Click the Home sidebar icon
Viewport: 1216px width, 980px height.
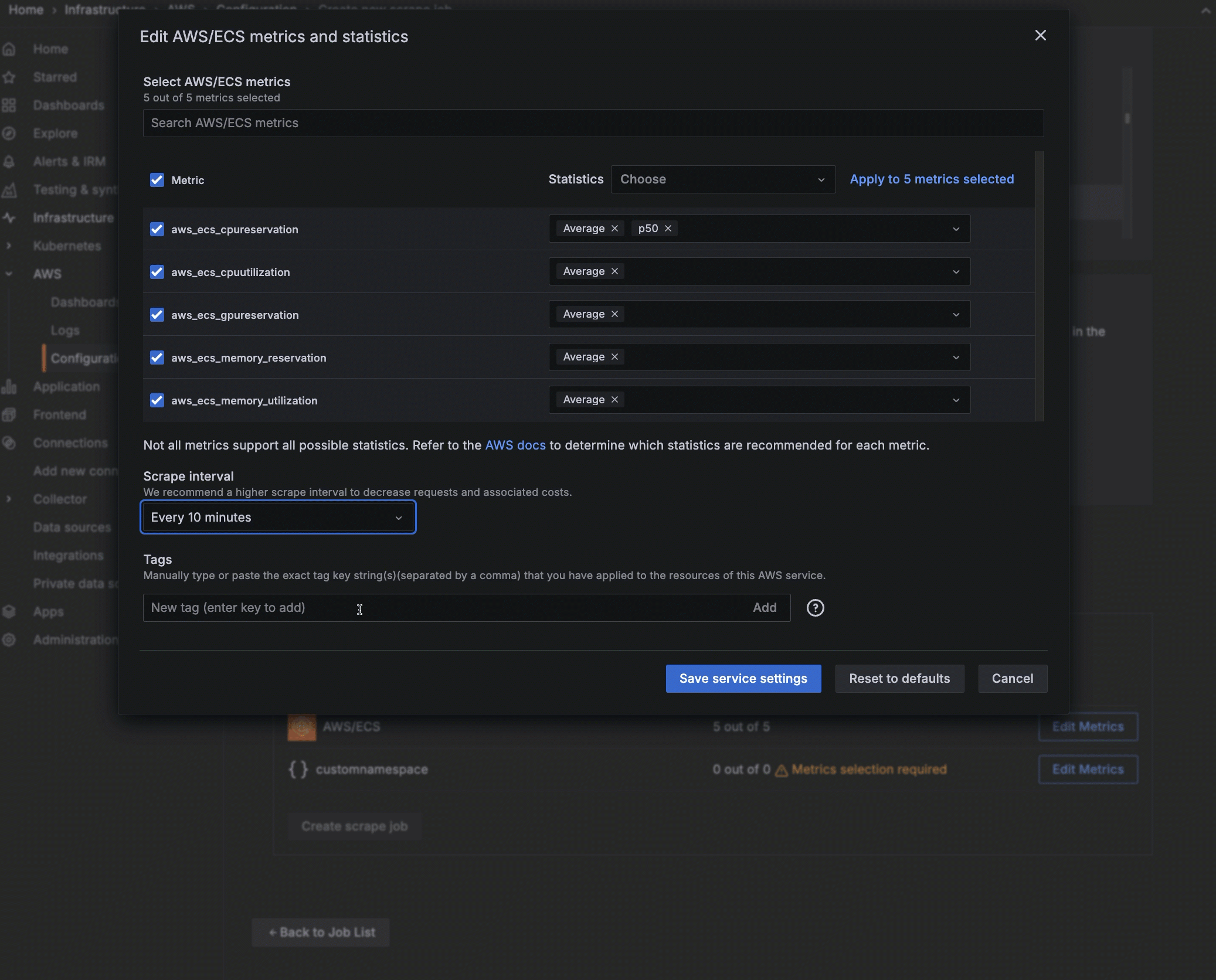point(9,49)
